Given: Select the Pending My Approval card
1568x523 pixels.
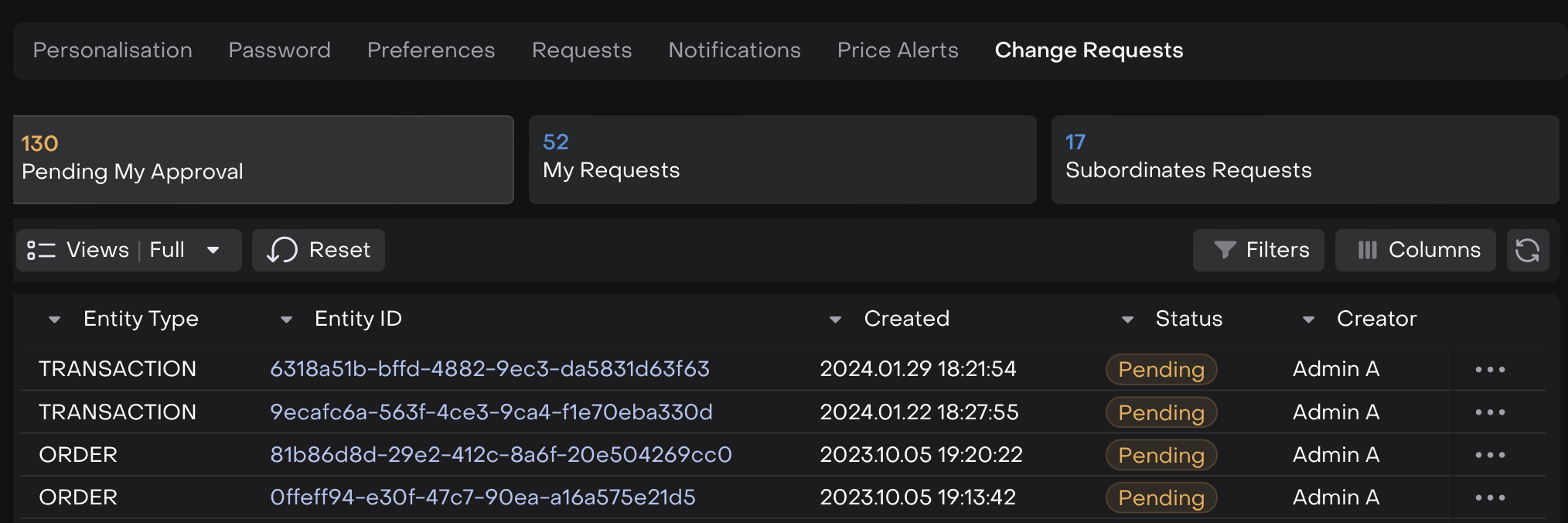Looking at the screenshot, I should [263, 159].
